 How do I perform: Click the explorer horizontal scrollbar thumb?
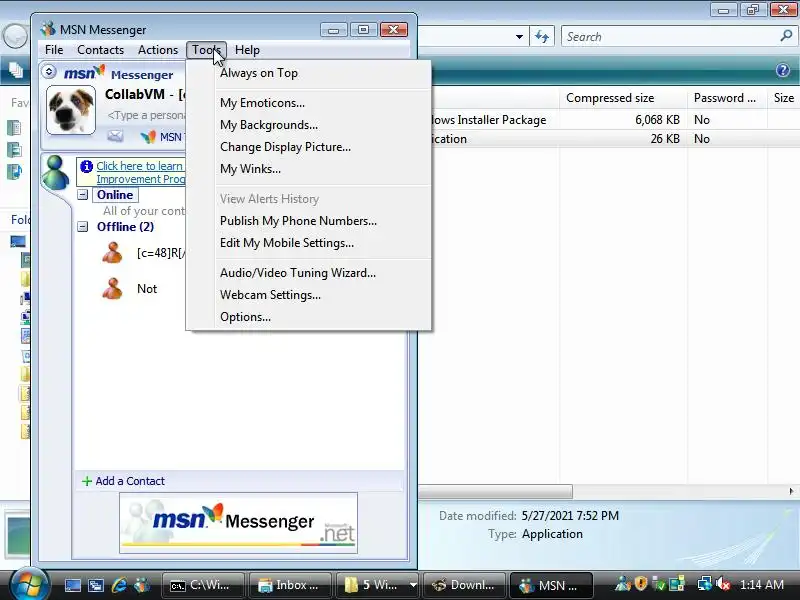tap(495, 491)
